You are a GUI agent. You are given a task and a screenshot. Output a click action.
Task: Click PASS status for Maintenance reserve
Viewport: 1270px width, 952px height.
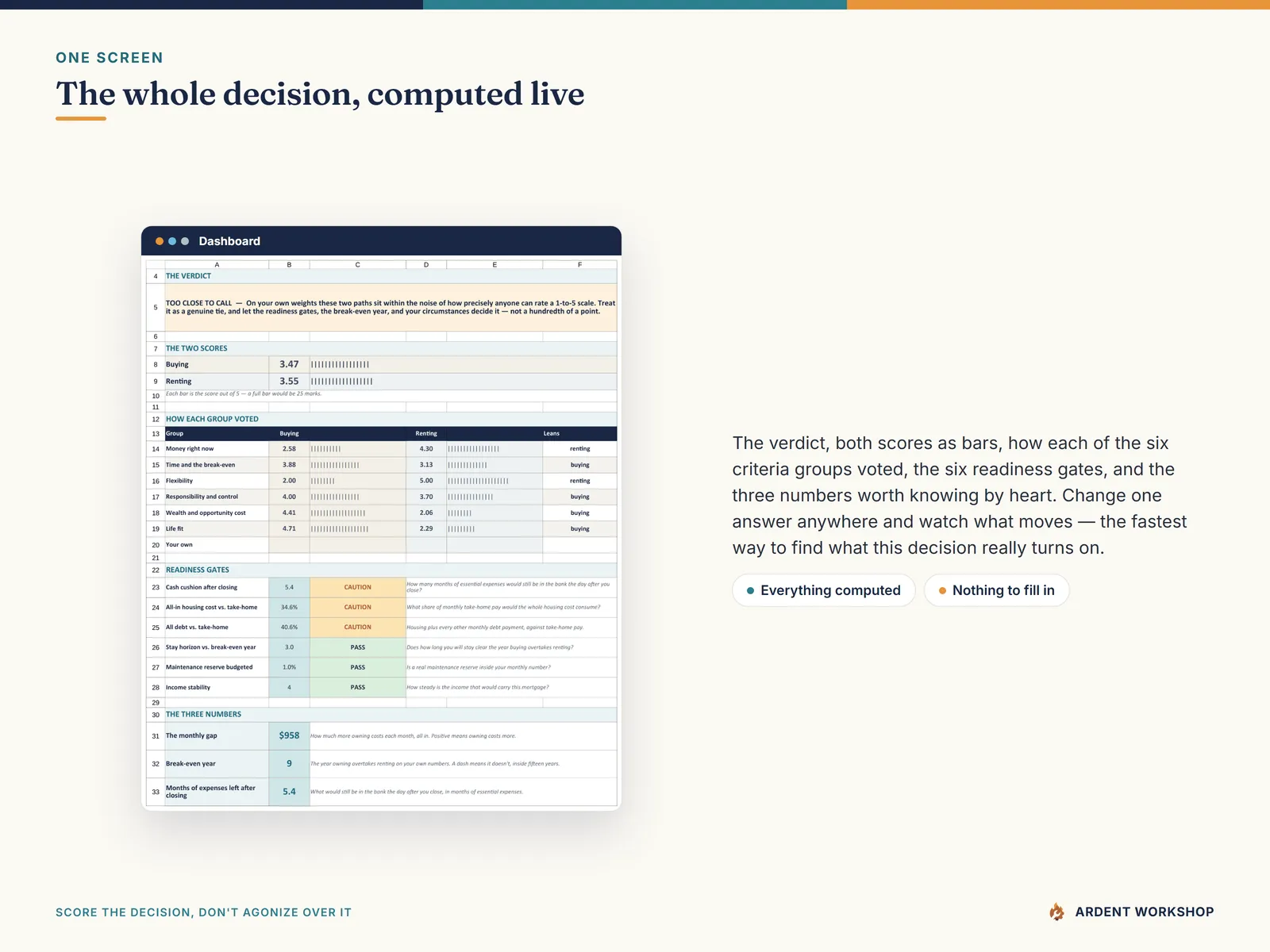coord(358,667)
